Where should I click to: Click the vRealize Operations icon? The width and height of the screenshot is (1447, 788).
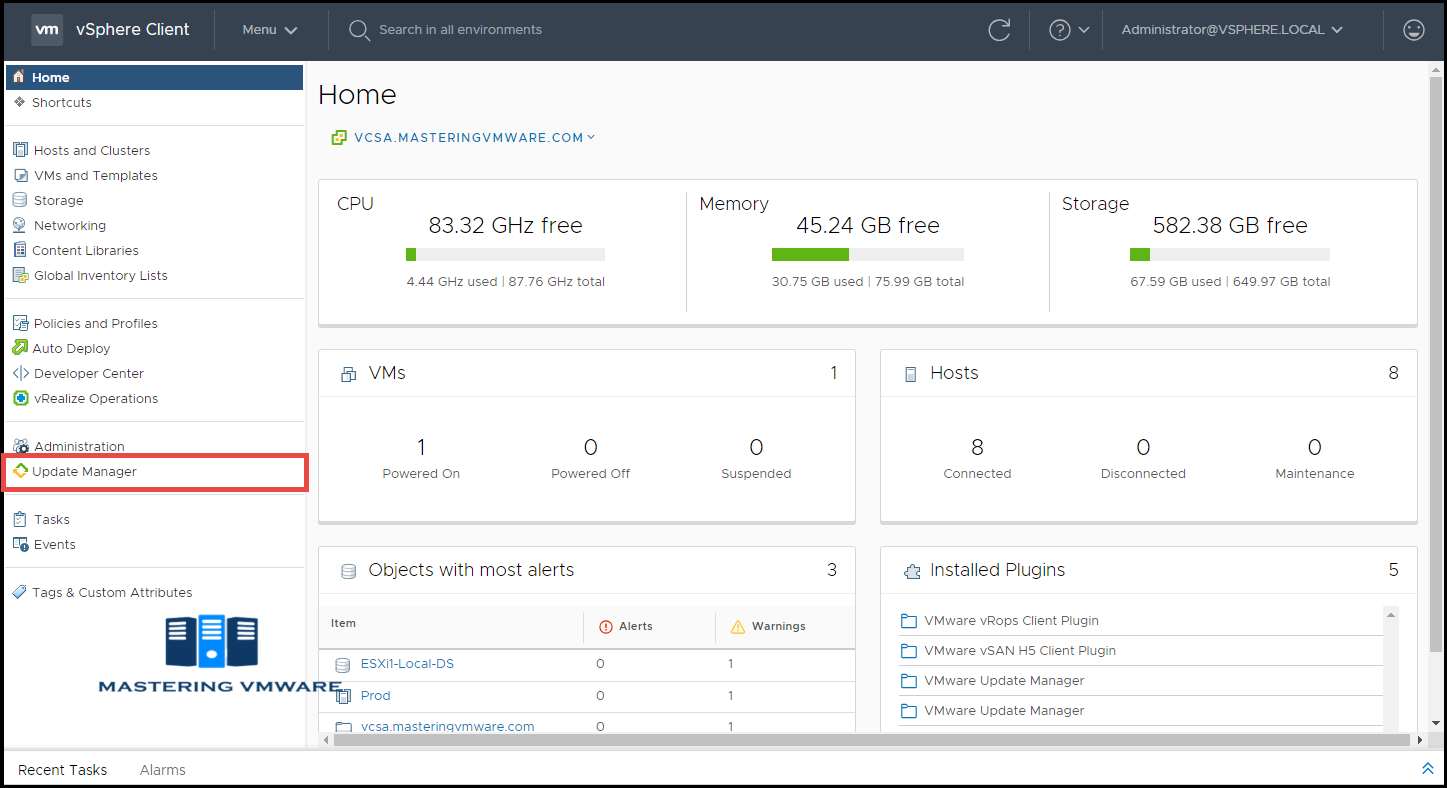(20, 398)
